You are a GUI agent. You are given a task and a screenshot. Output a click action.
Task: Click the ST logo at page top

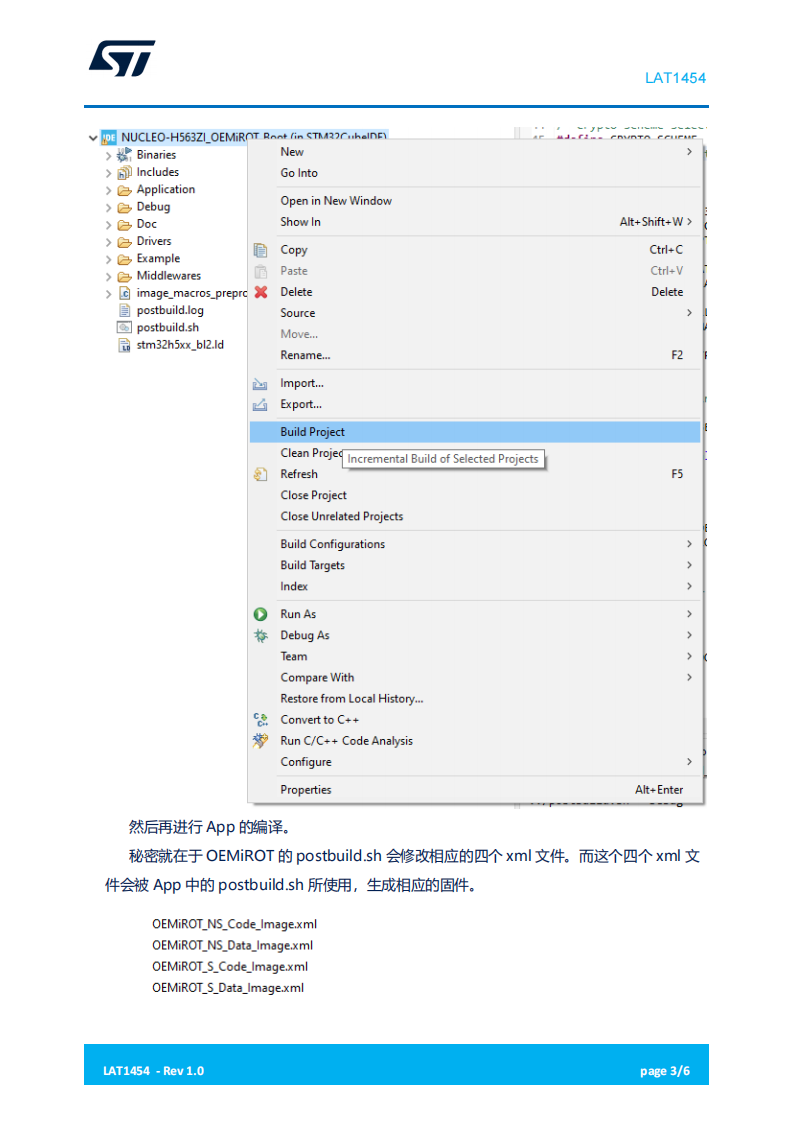point(122,58)
